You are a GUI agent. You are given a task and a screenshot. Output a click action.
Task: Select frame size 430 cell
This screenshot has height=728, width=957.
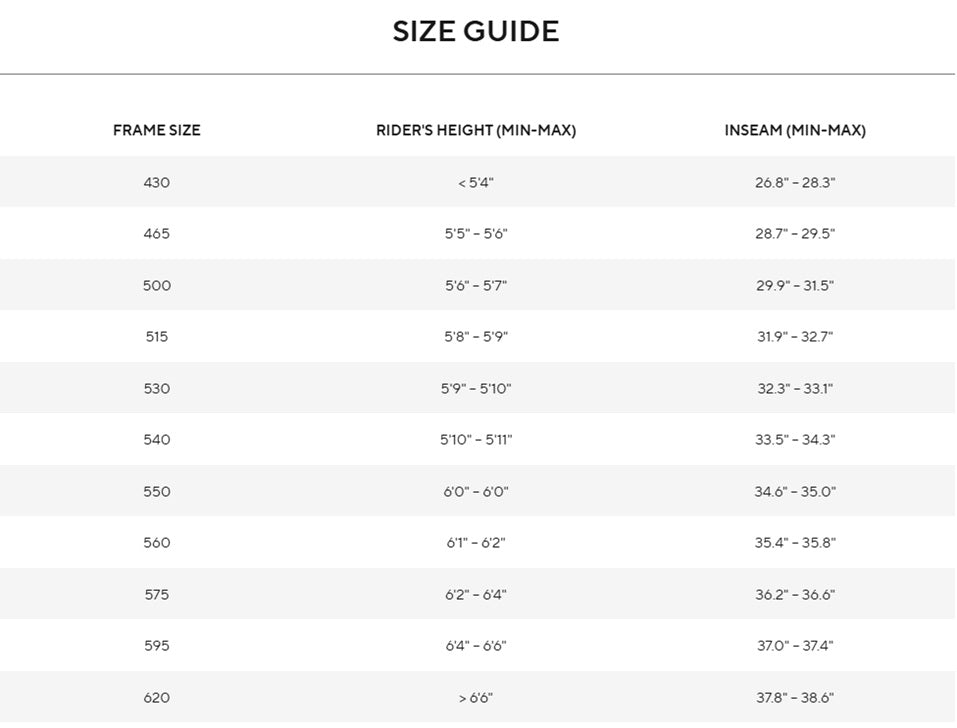157,182
